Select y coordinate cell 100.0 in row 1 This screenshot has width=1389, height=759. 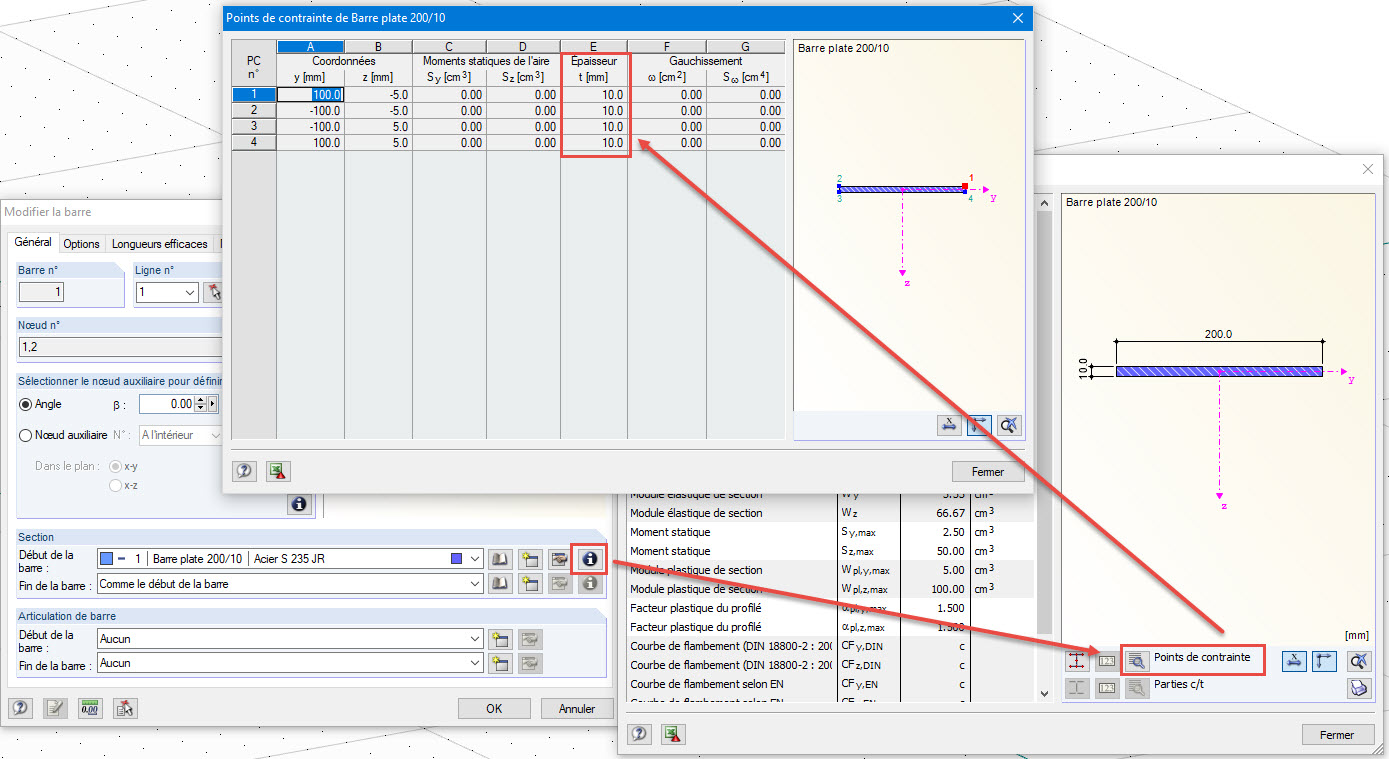310,94
